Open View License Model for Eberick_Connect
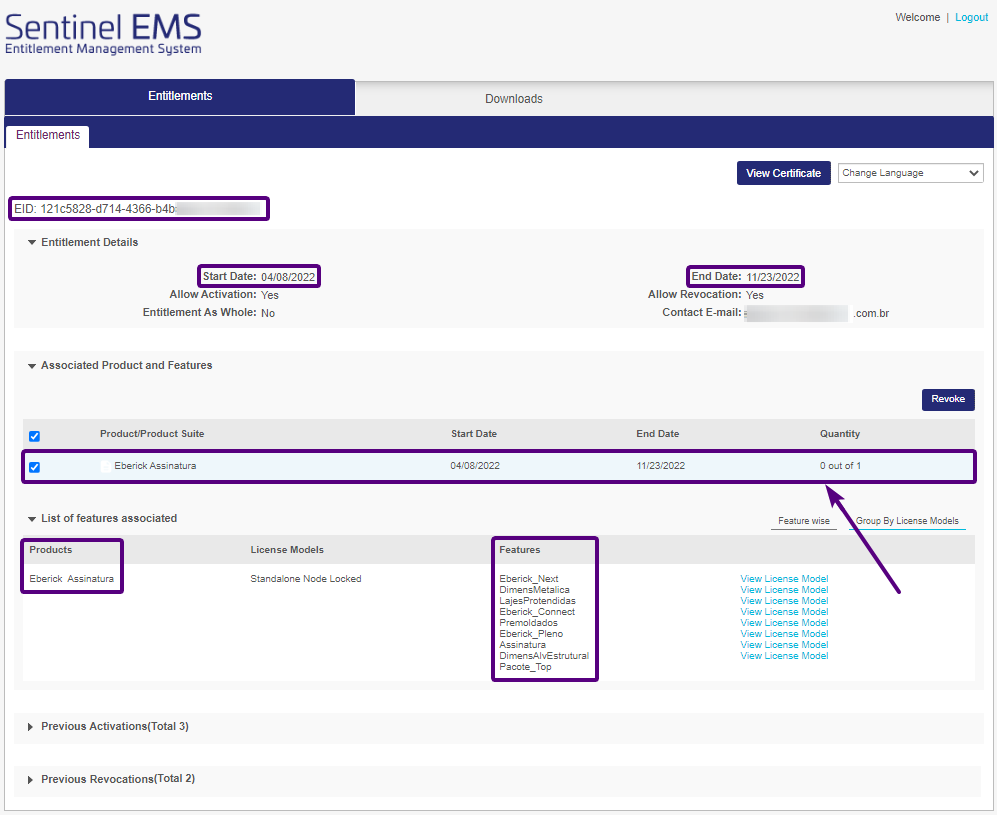The width and height of the screenshot is (997, 815). pyautogui.click(x=784, y=612)
